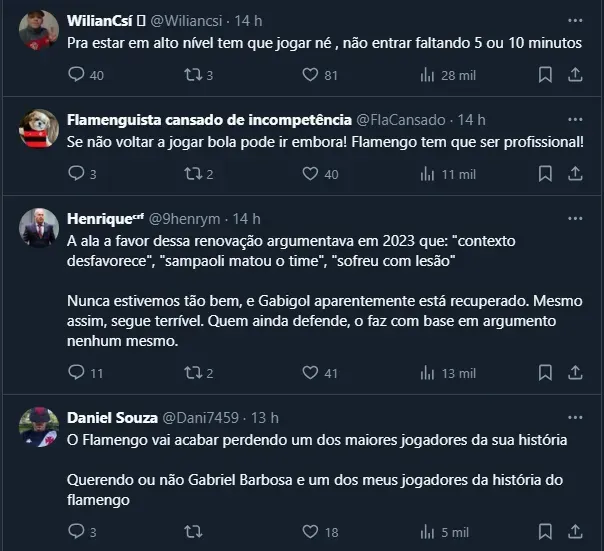
Task: Open more options on Henrique's tweet
Action: click(x=575, y=218)
